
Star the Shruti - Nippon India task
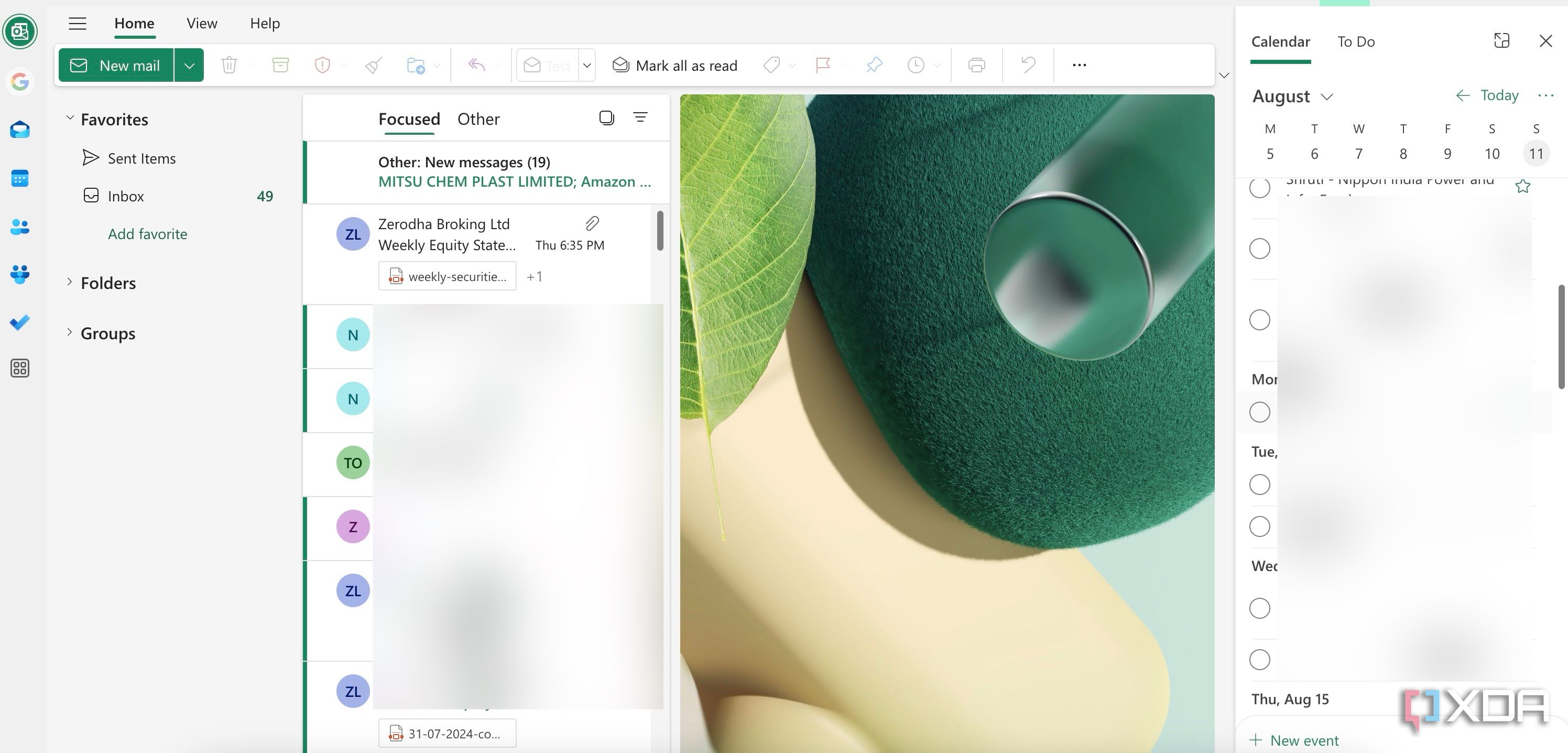click(x=1522, y=186)
